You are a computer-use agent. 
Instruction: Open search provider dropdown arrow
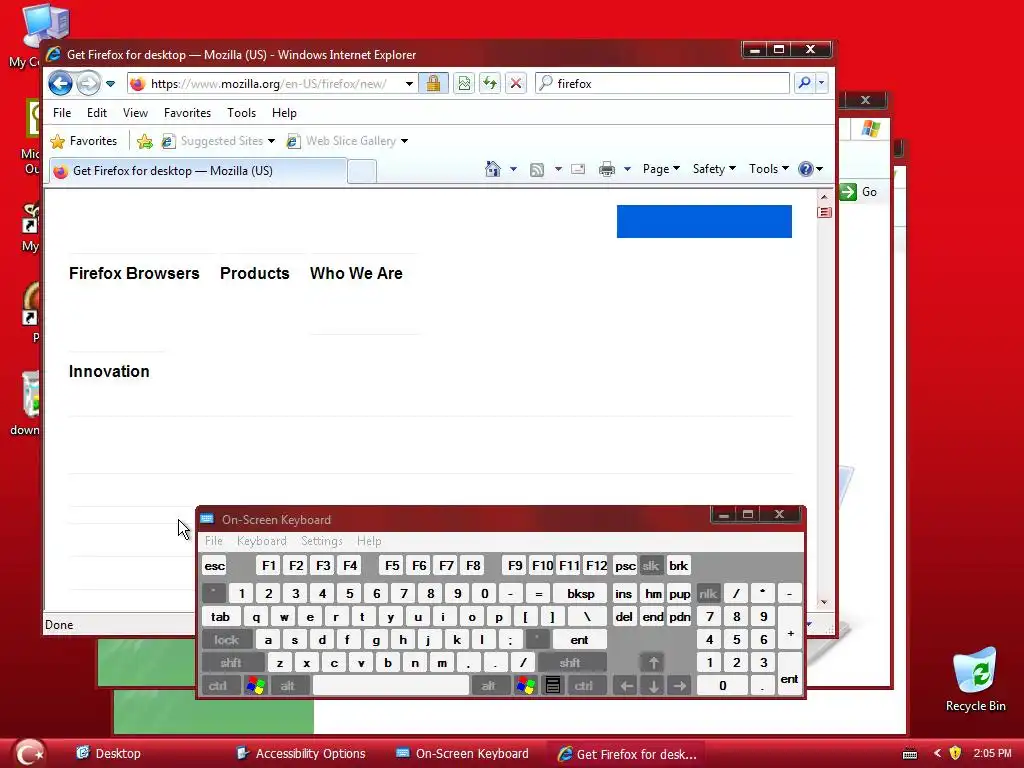click(x=822, y=83)
